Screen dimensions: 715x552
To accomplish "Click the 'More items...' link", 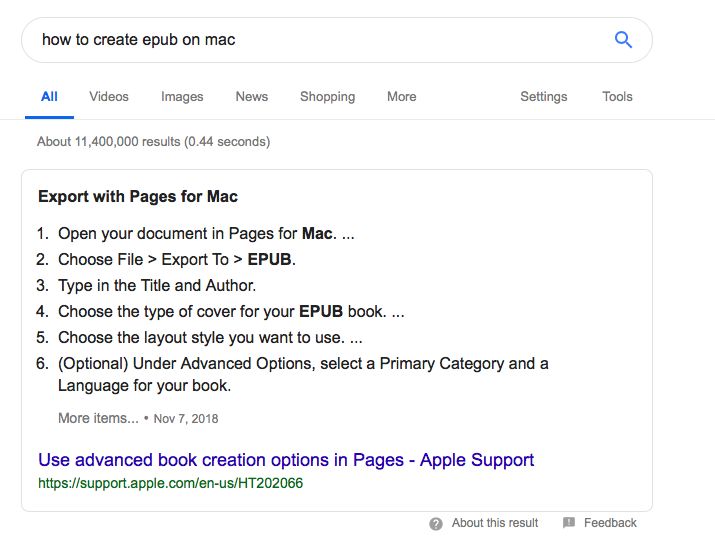I will click(x=98, y=418).
